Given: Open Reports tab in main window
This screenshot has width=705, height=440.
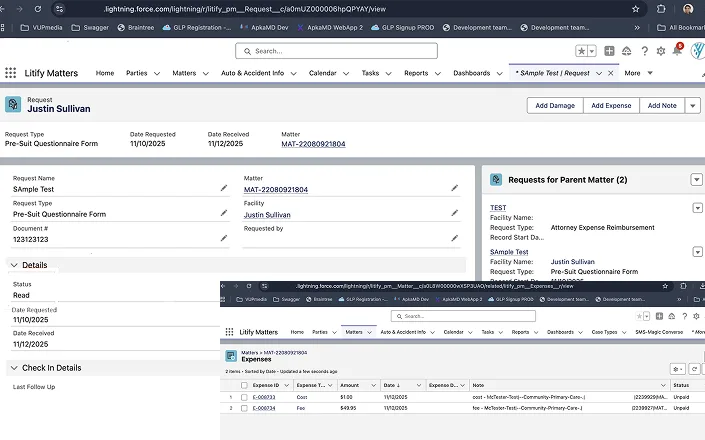Looking at the screenshot, I should tap(416, 73).
